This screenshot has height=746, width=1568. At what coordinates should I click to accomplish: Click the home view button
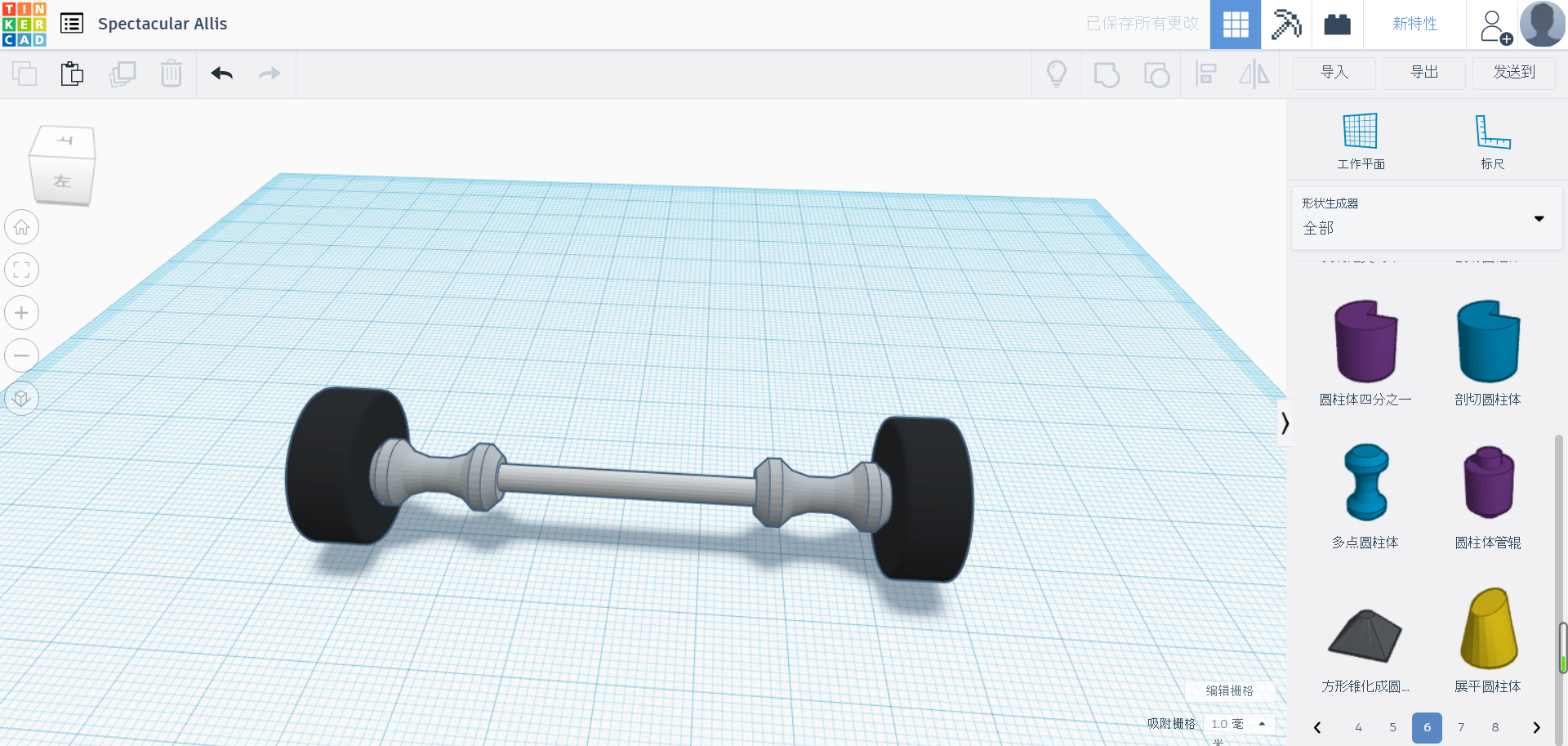point(21,227)
